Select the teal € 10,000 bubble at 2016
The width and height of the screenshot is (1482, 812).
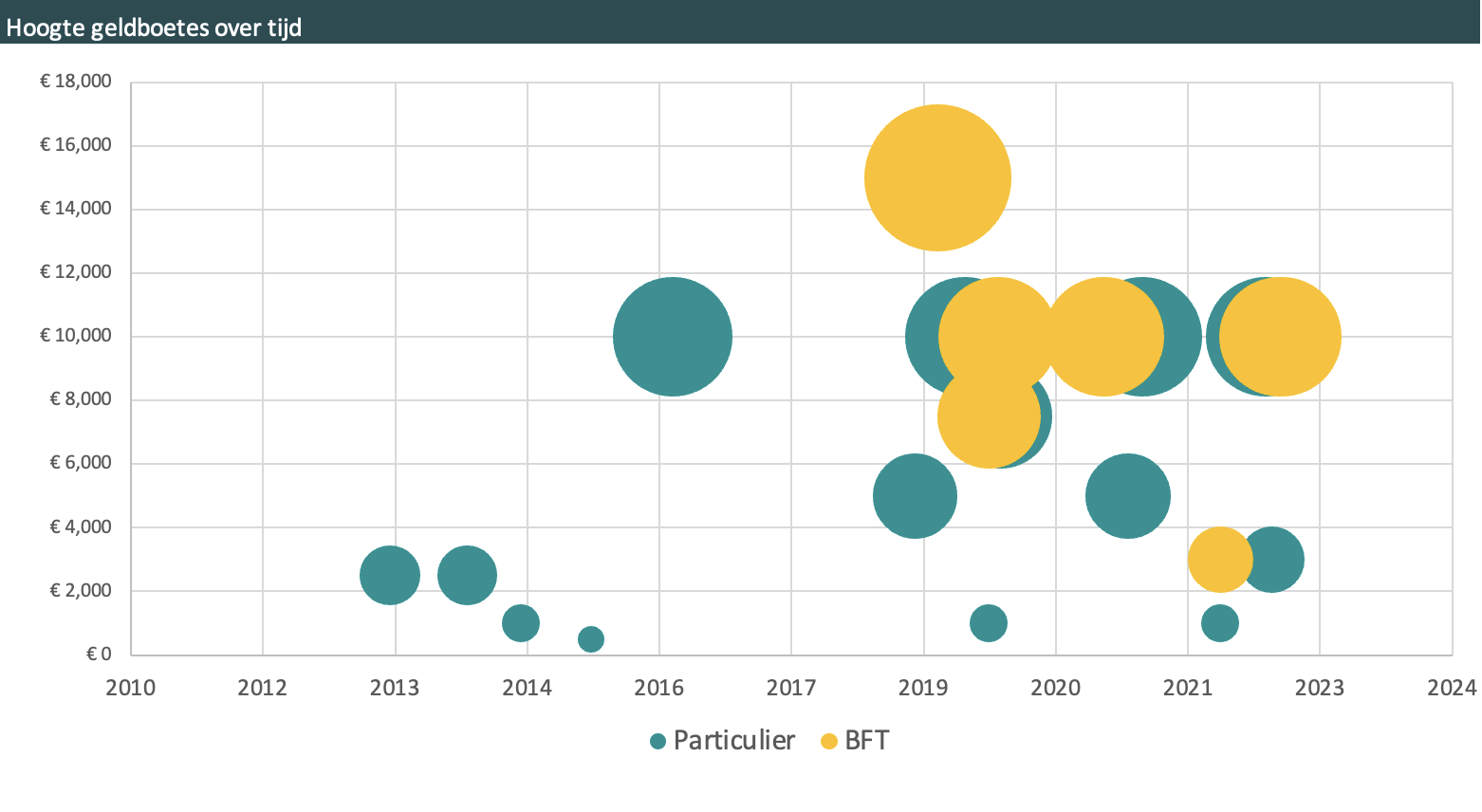(673, 337)
